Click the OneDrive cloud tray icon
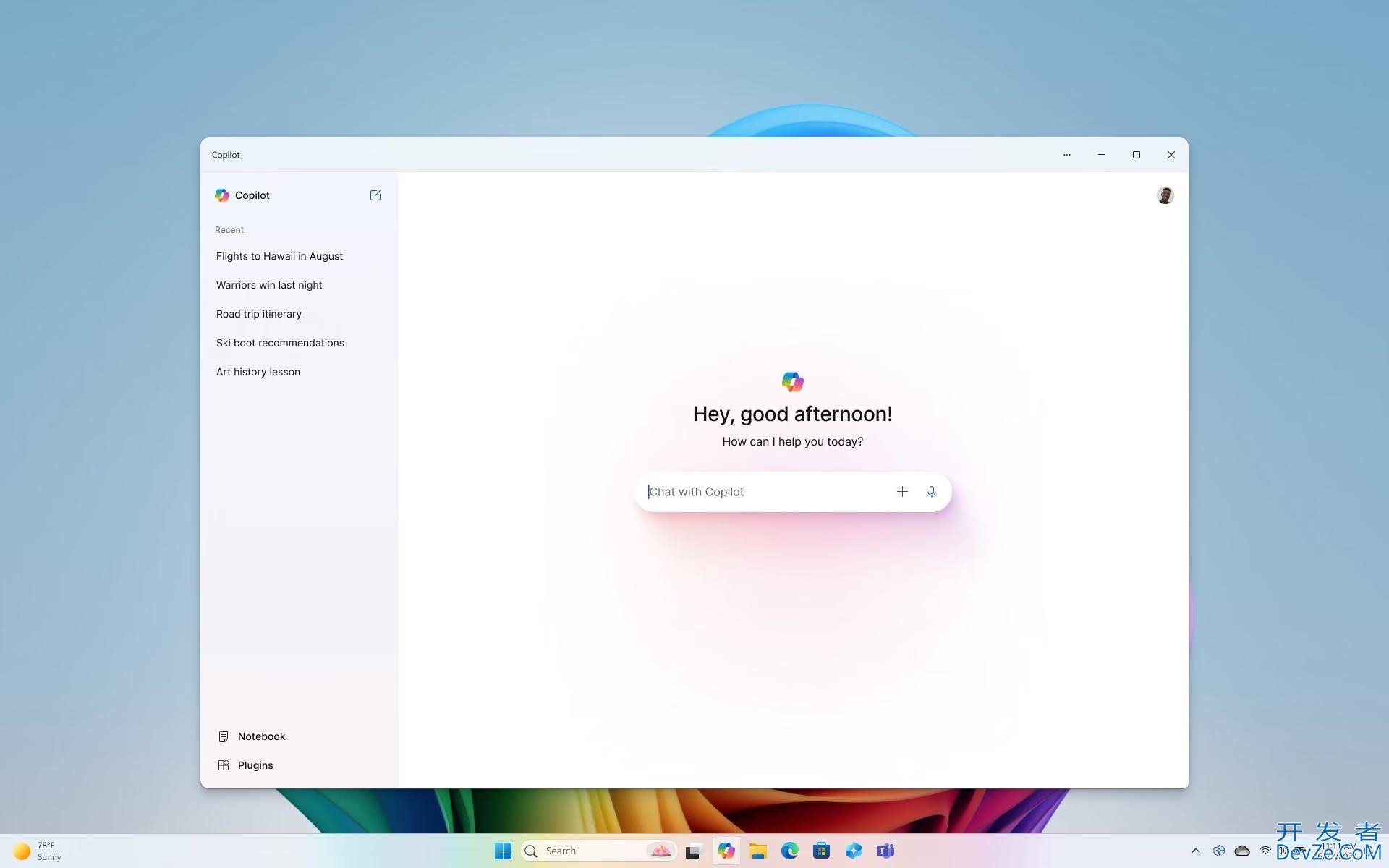Image resolution: width=1389 pixels, height=868 pixels. coord(1242,851)
